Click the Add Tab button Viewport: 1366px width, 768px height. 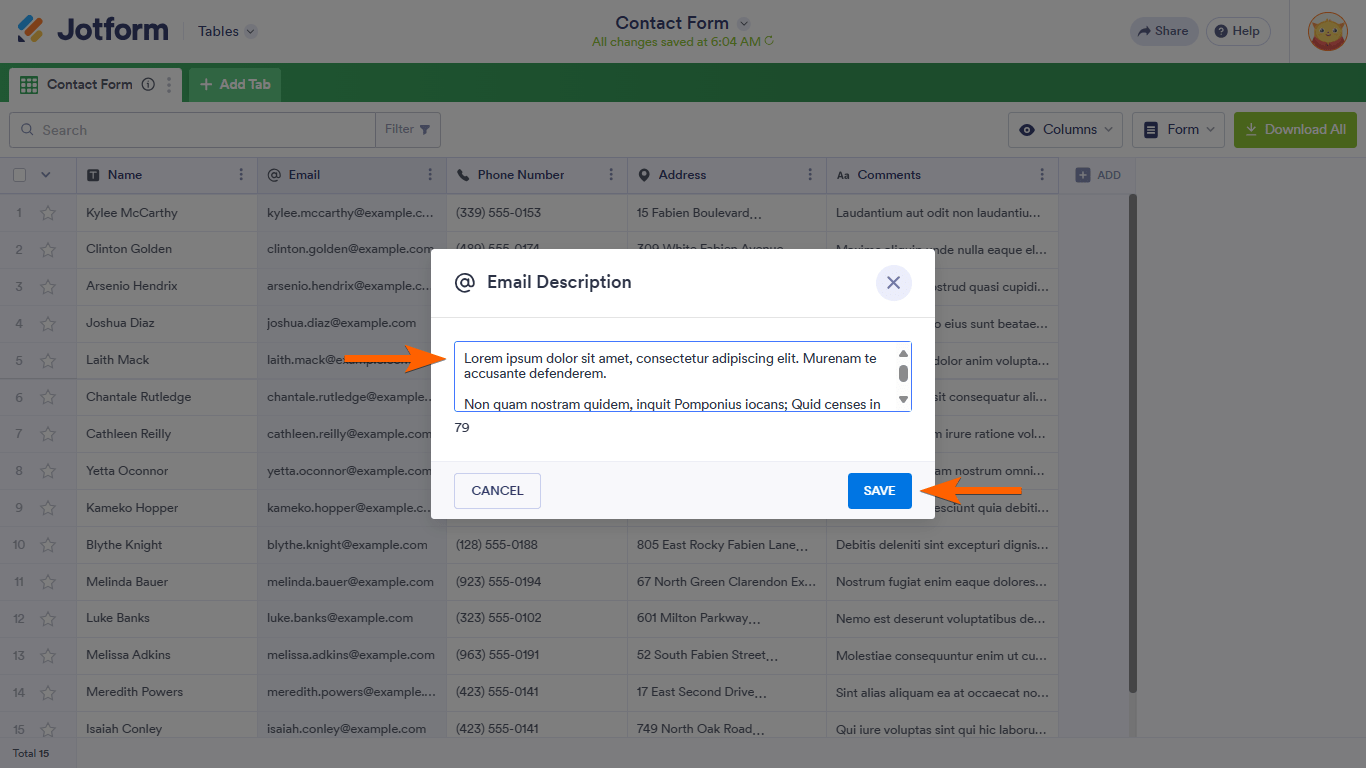[x=235, y=85]
